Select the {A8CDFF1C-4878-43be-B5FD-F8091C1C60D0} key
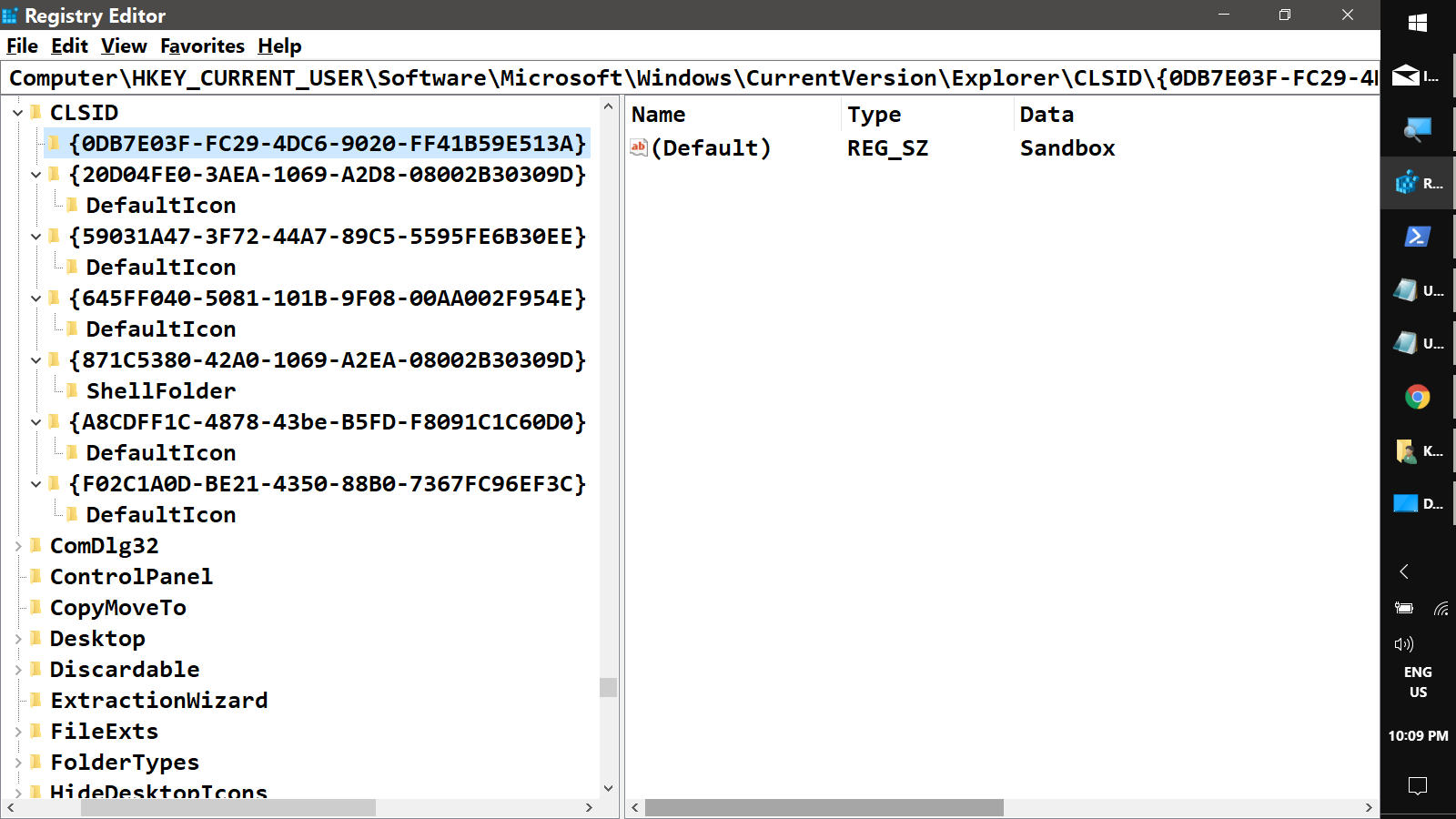The width and height of the screenshot is (1456, 819). [x=328, y=422]
